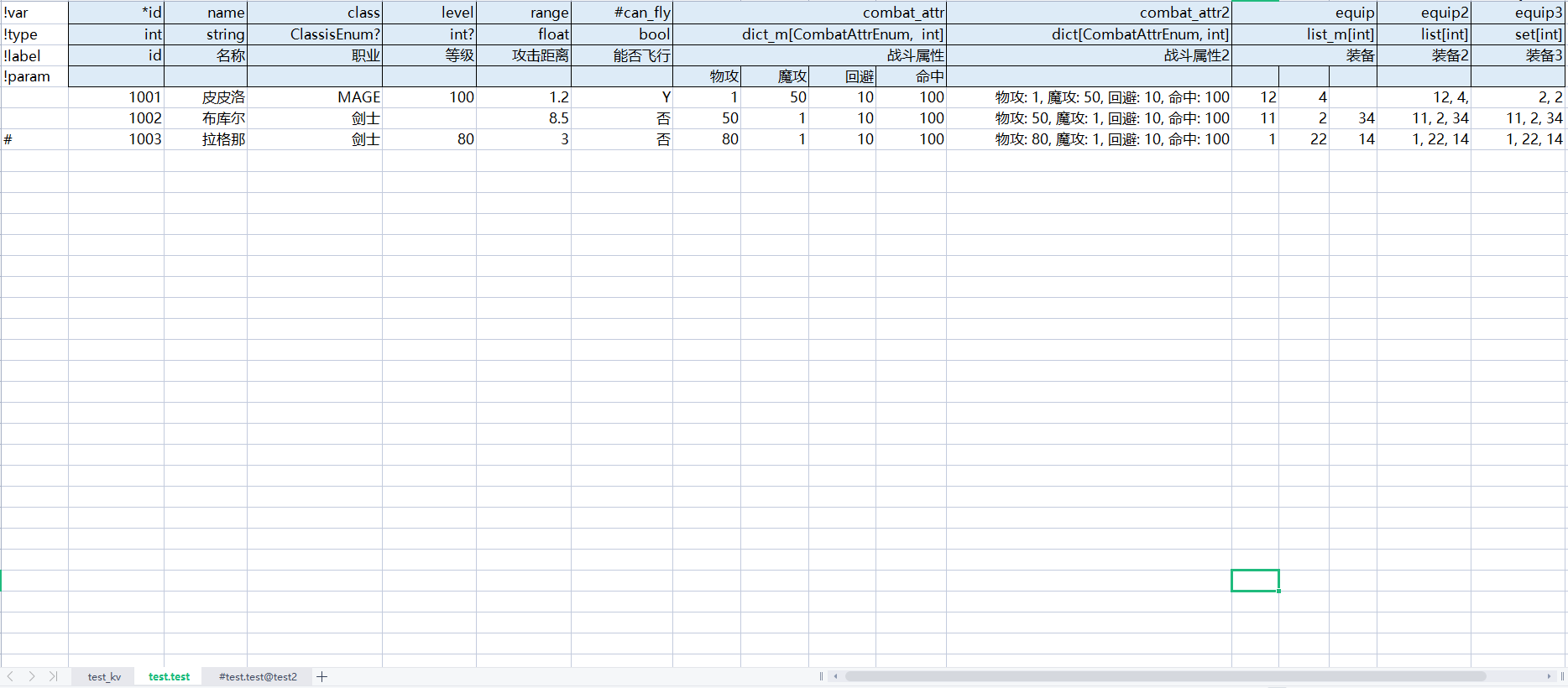1568x688 pixels.
Task: Select the float type cell
Action: 524,34
